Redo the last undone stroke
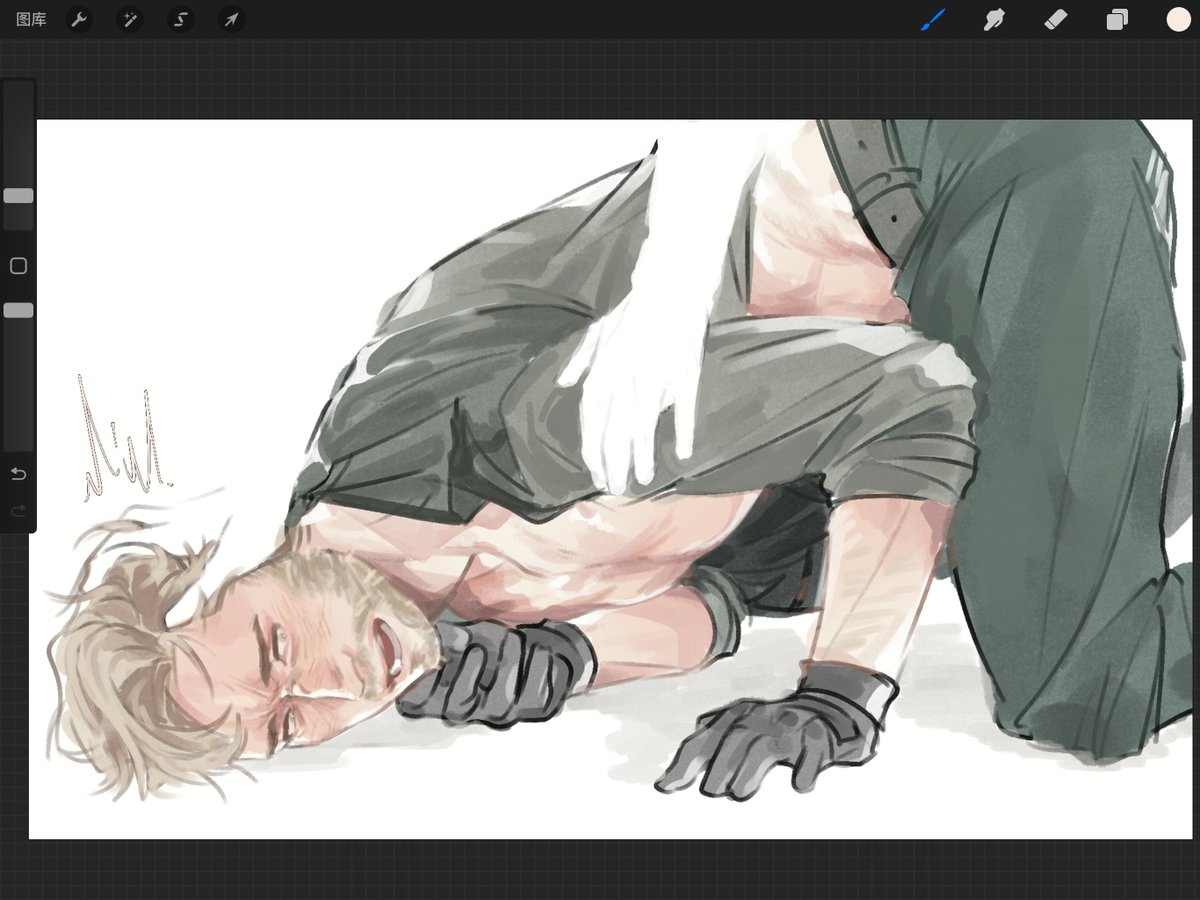 (x=18, y=511)
